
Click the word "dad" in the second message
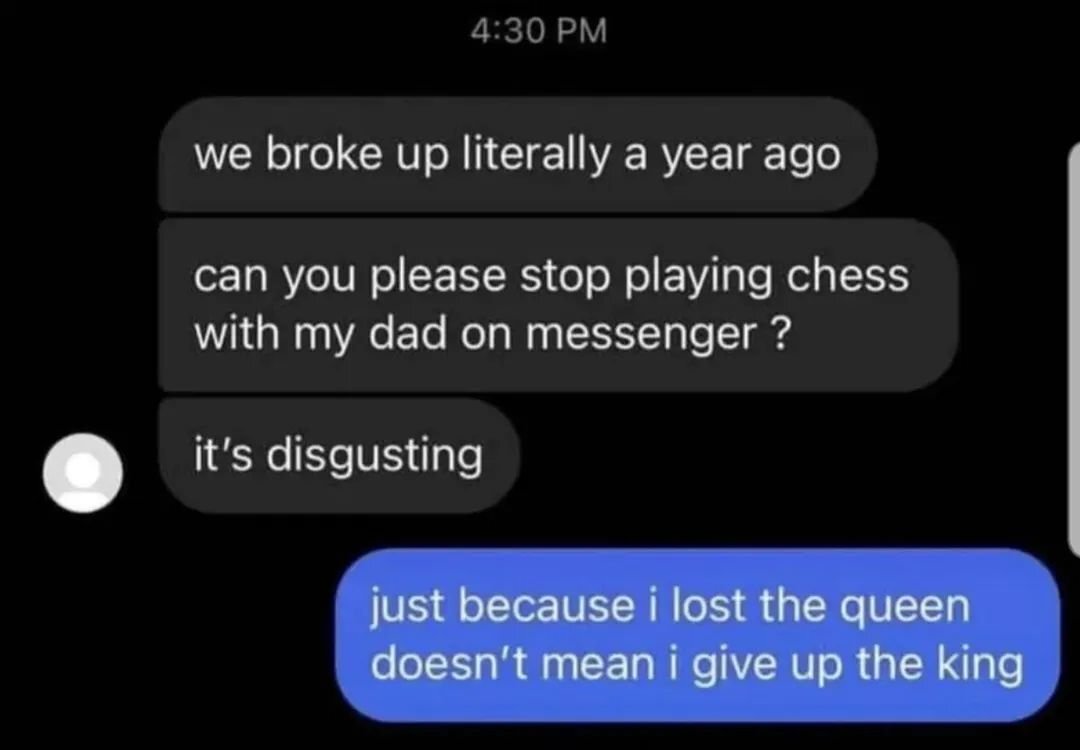coord(407,334)
